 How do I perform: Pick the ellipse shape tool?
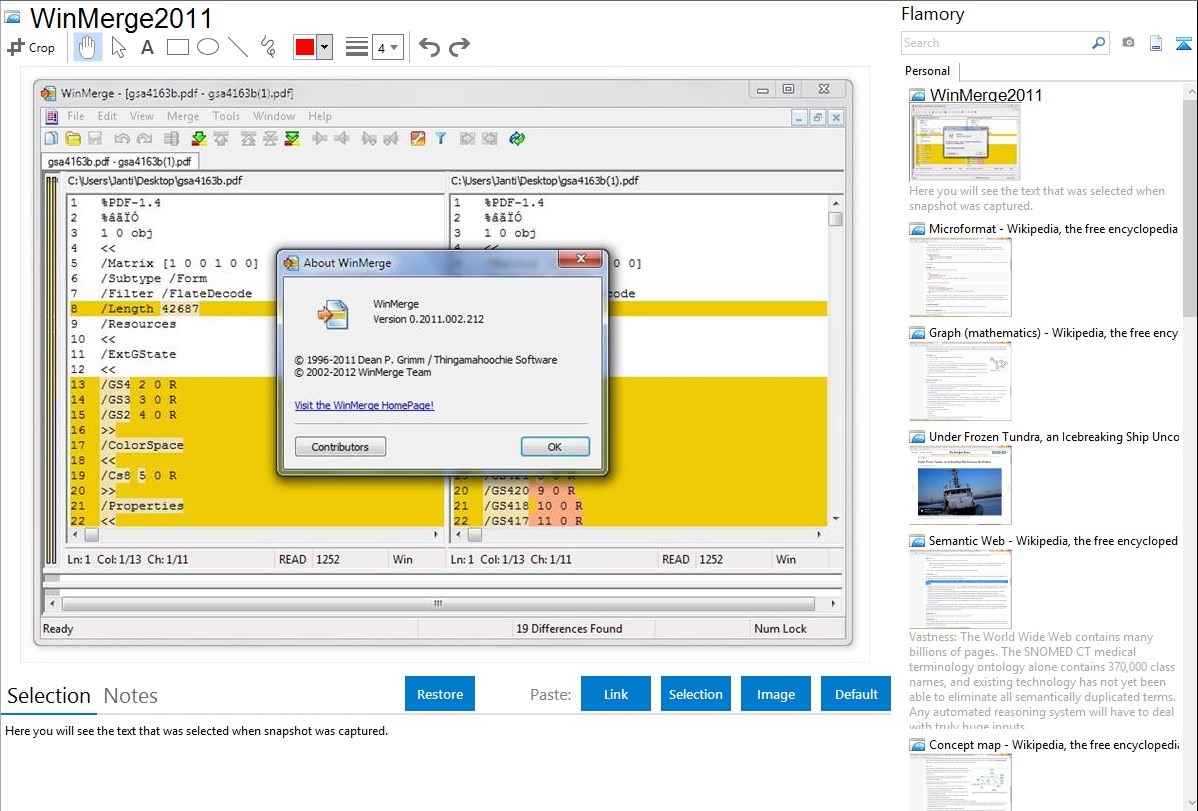[x=208, y=47]
